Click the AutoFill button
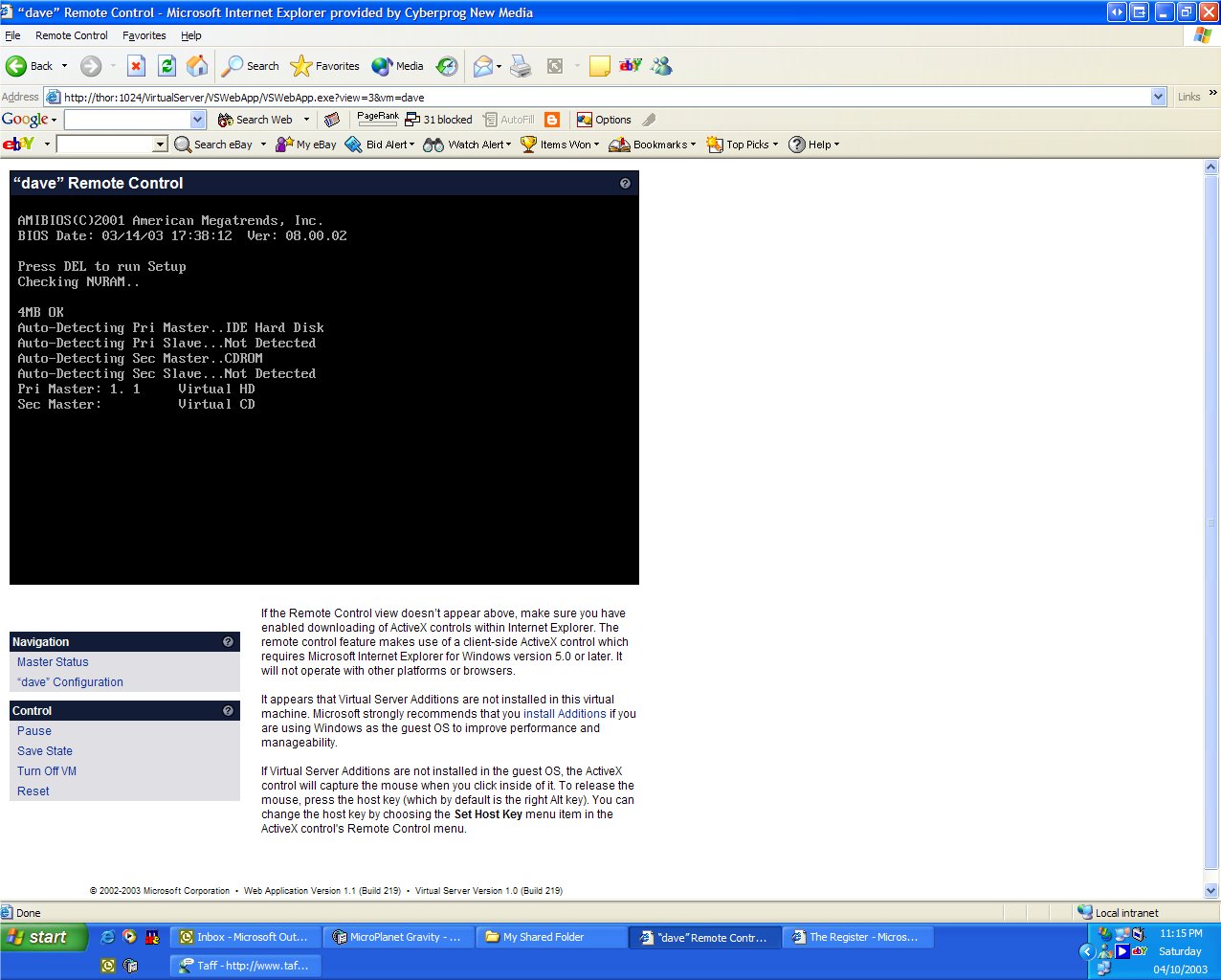This screenshot has width=1221, height=980. (509, 120)
